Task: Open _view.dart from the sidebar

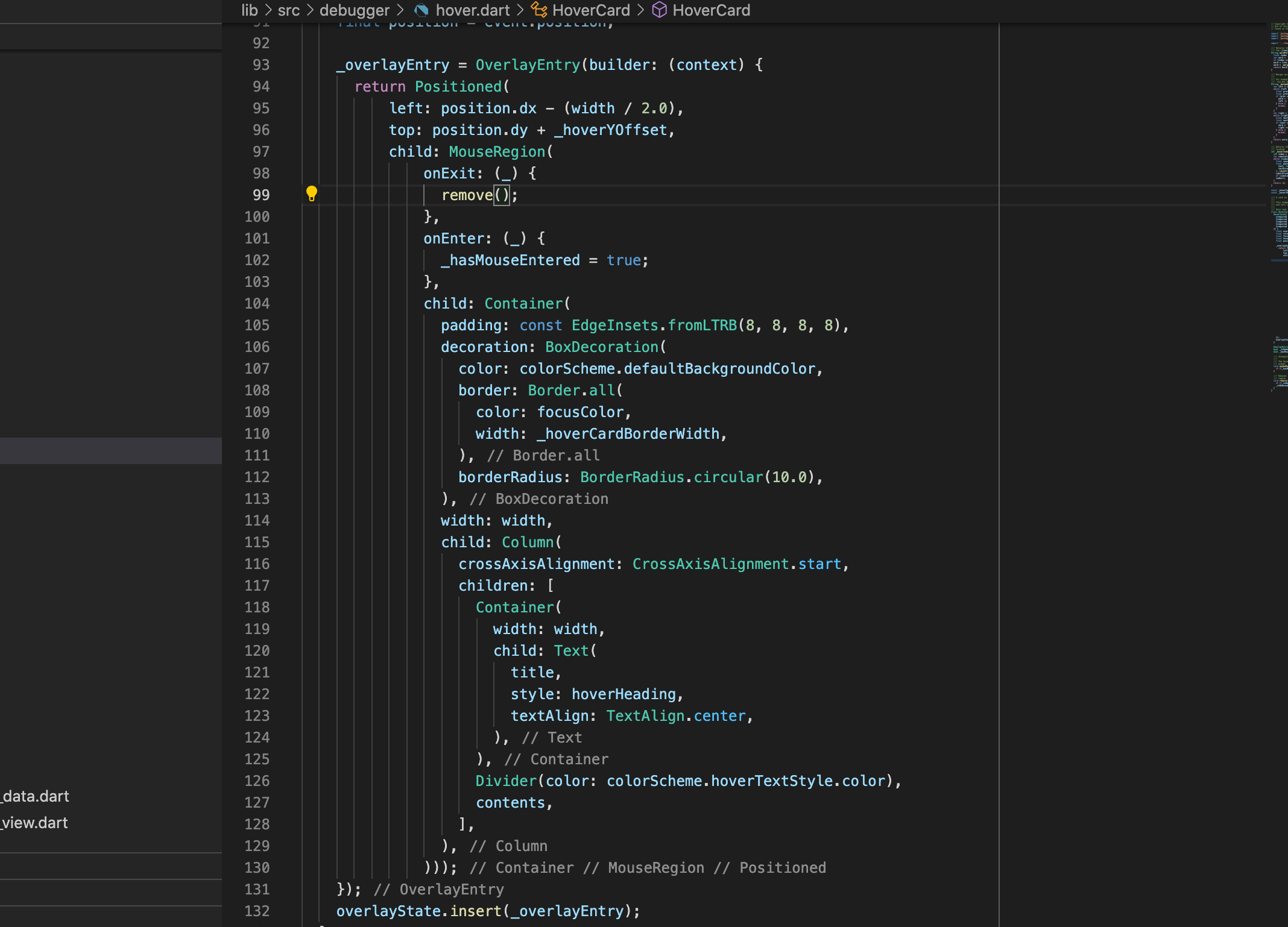Action: point(34,823)
